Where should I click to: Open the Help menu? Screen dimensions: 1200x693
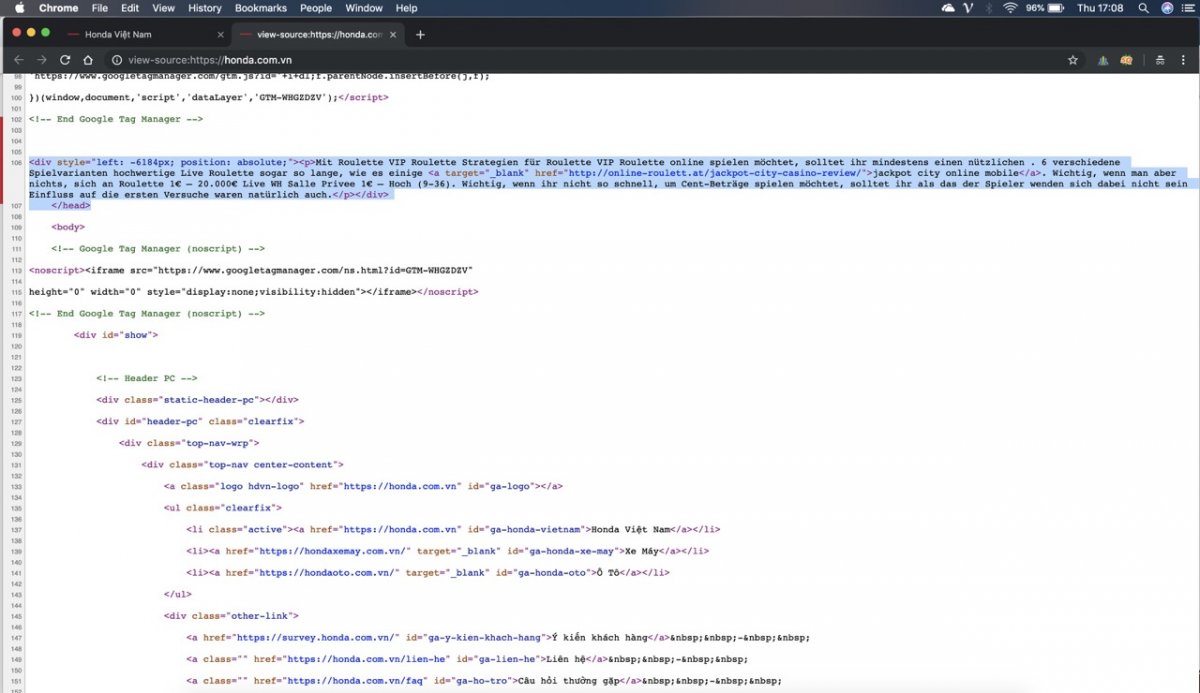[x=407, y=8]
